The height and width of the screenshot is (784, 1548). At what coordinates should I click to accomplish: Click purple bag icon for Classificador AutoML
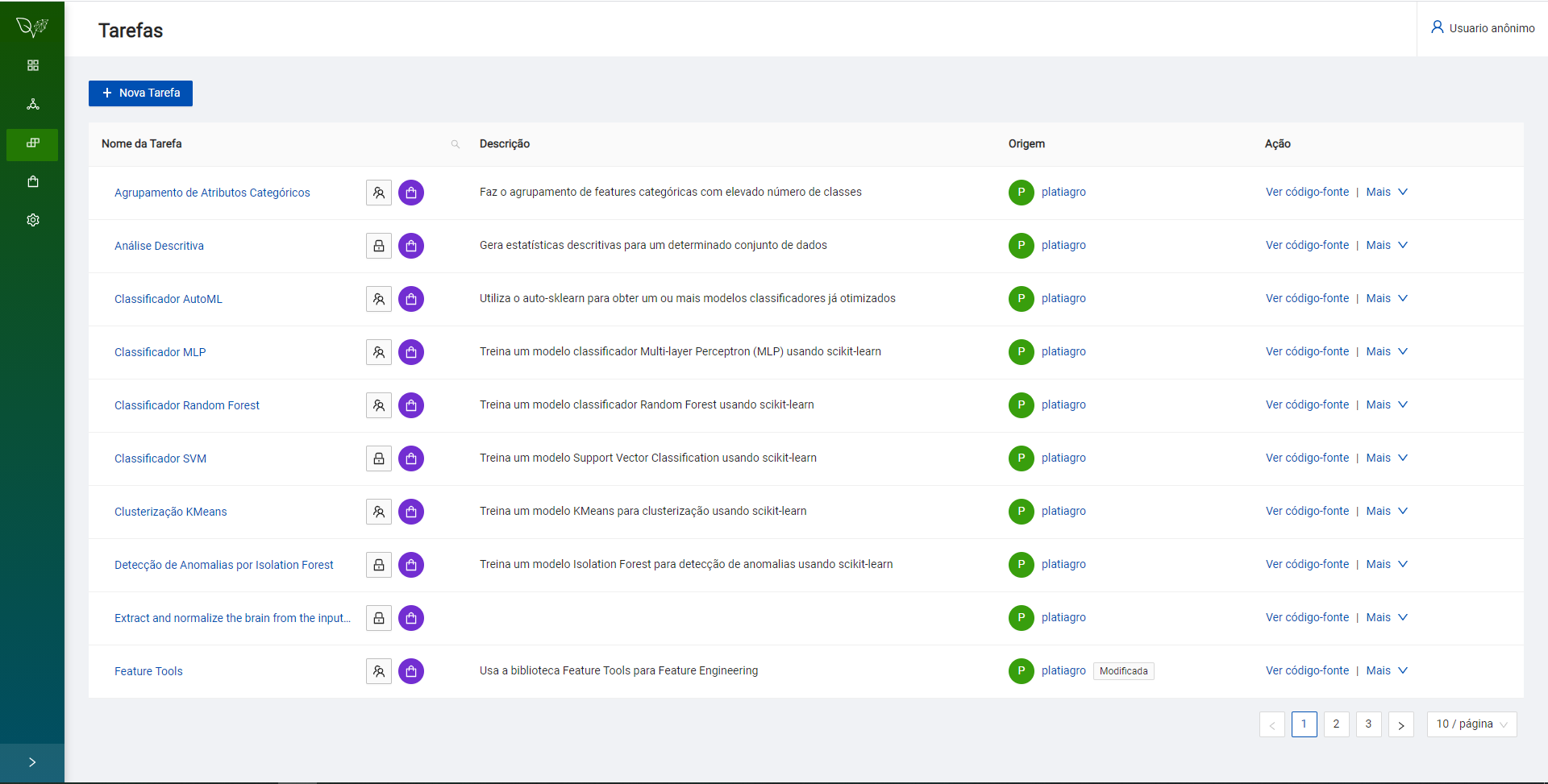pyautogui.click(x=411, y=299)
